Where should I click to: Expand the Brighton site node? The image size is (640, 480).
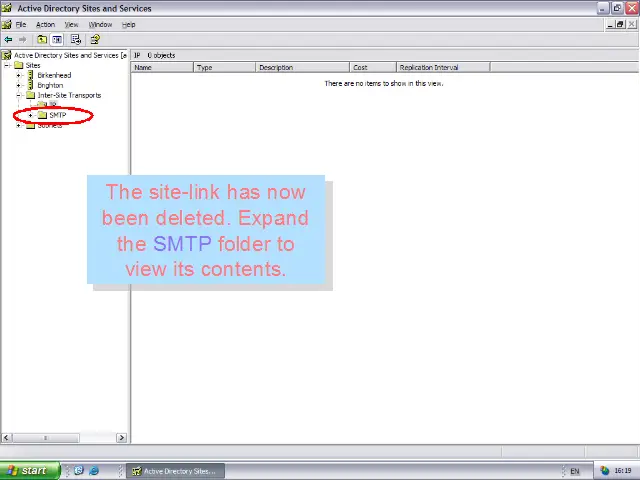tap(18, 85)
